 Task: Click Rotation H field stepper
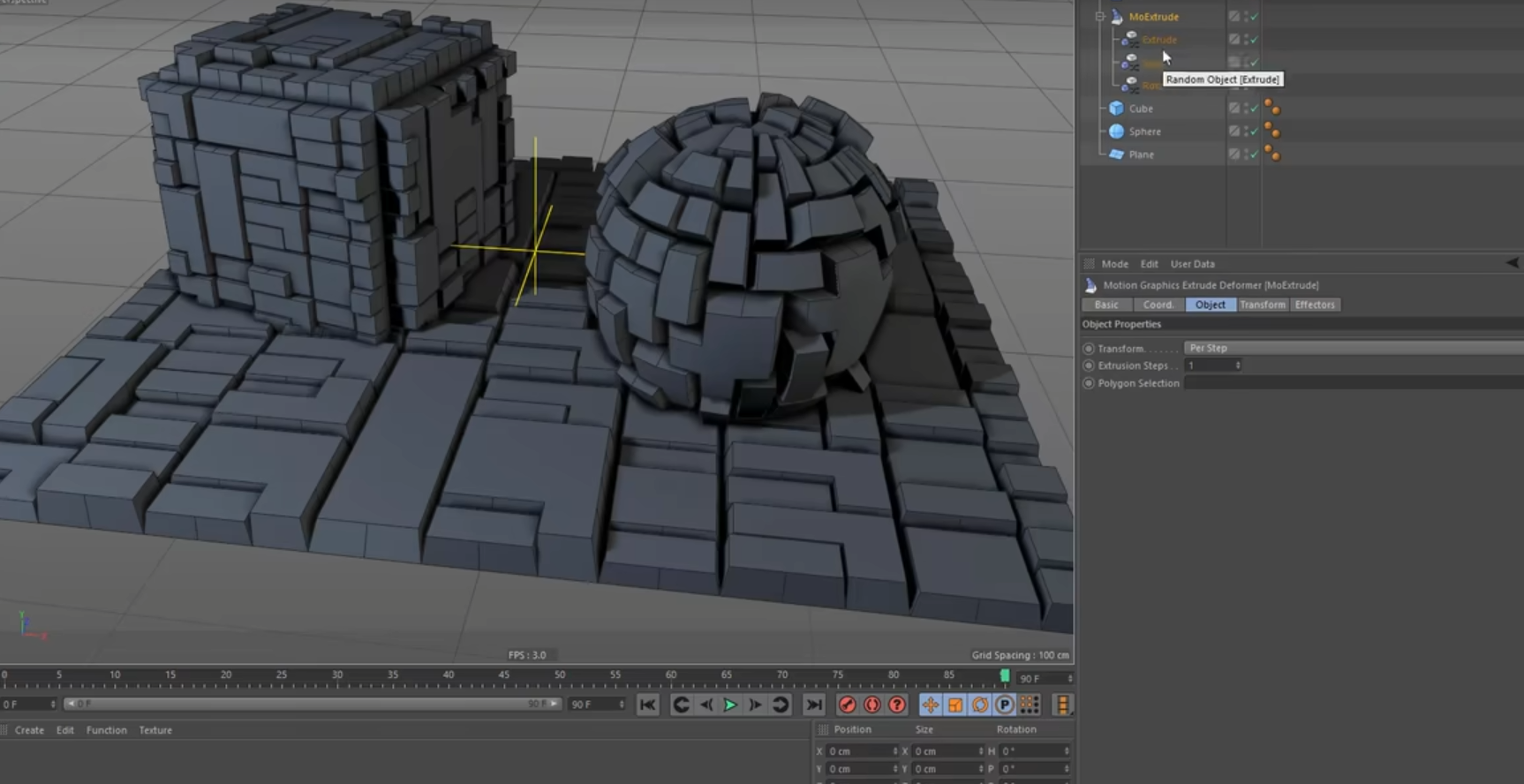[x=1066, y=751]
